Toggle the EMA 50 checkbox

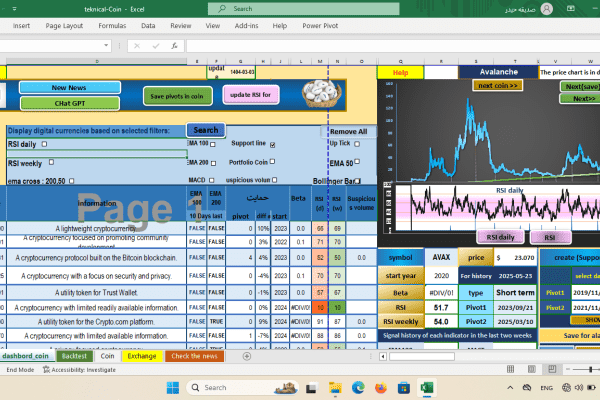tap(357, 162)
